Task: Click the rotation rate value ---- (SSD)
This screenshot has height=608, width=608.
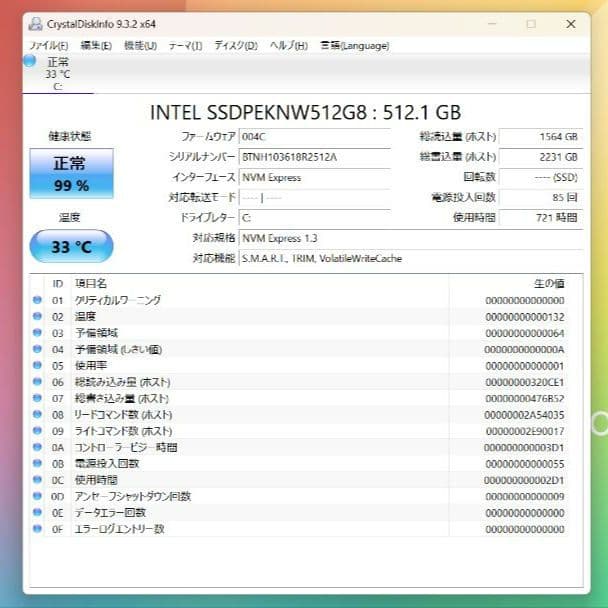Action: (541, 178)
